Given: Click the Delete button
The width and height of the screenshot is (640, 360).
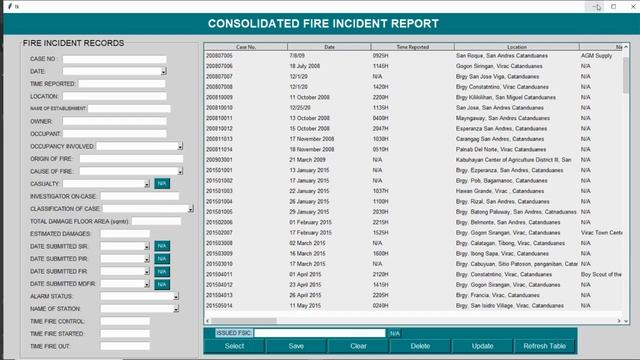Looking at the screenshot, I should point(420,346).
